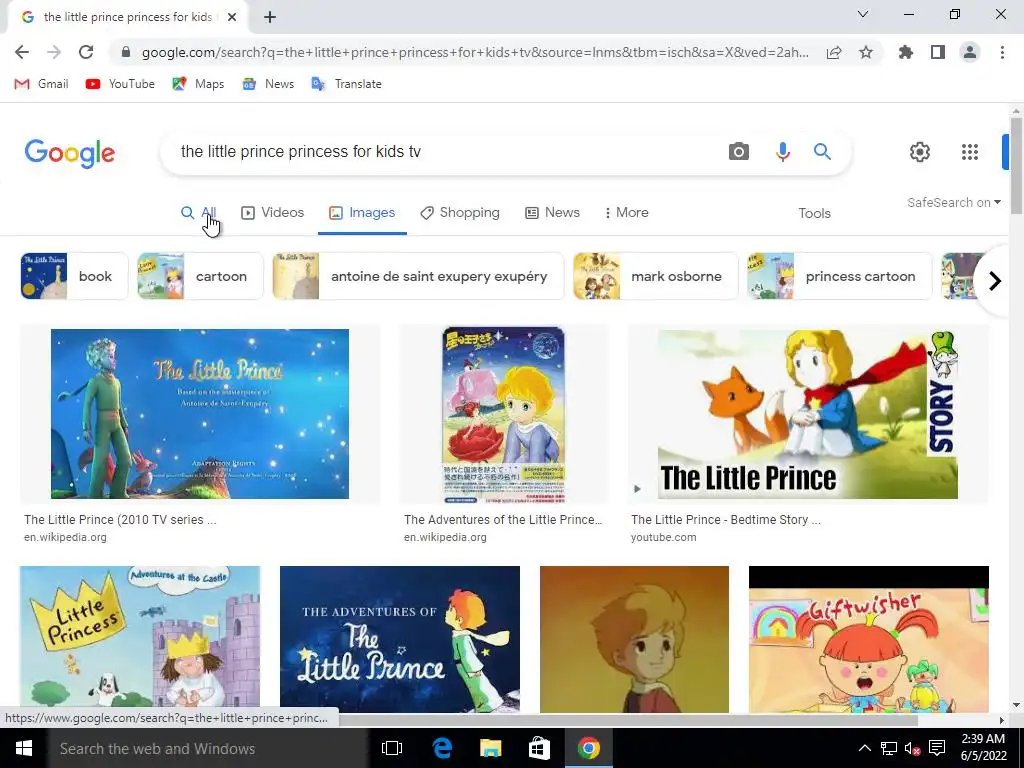The height and width of the screenshot is (768, 1024).
Task: Open Gmail bookmark
Action: pyautogui.click(x=41, y=84)
